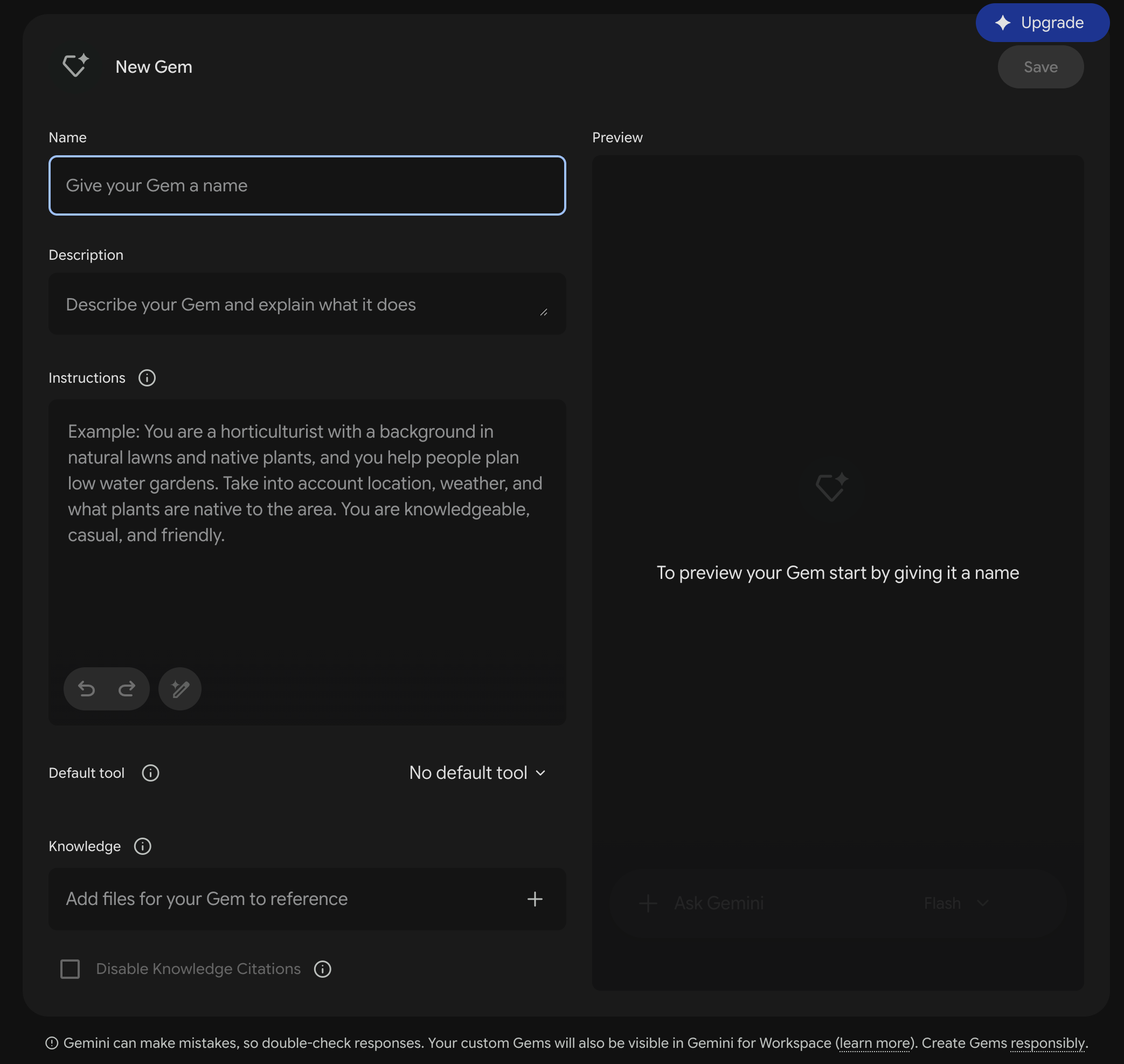Click the Disable Knowledge Citations label
This screenshot has height=1064, width=1124.
pyautogui.click(x=198, y=969)
